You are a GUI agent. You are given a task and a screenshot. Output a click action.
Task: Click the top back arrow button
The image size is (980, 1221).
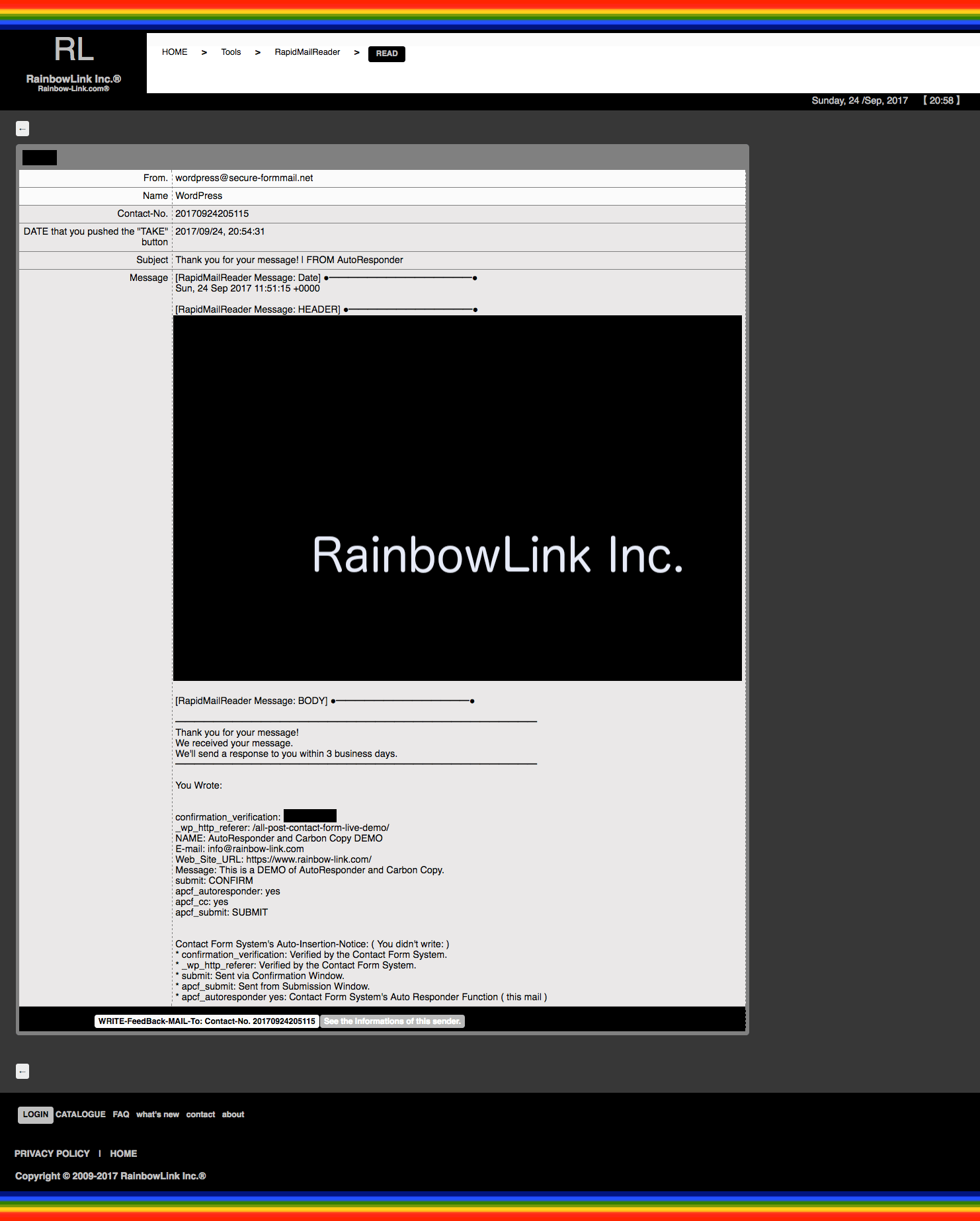coord(22,129)
